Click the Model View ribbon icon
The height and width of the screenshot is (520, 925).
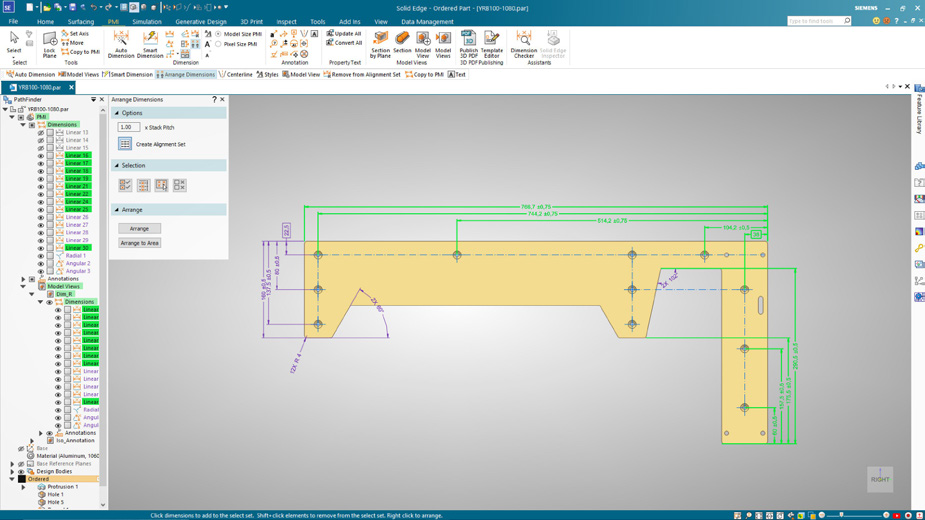pyautogui.click(x=423, y=44)
